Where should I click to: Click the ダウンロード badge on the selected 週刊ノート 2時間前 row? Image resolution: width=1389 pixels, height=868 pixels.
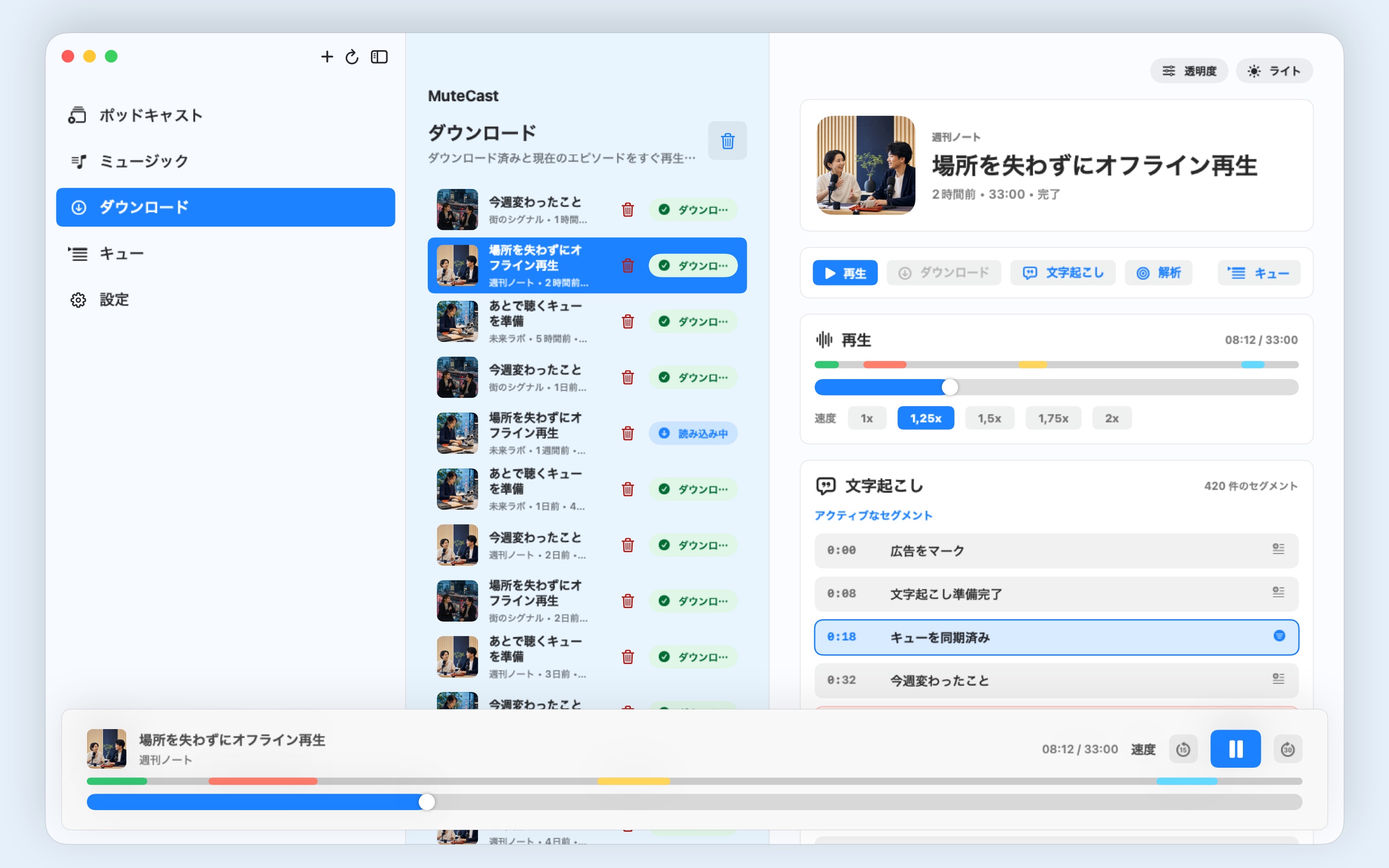coord(693,265)
